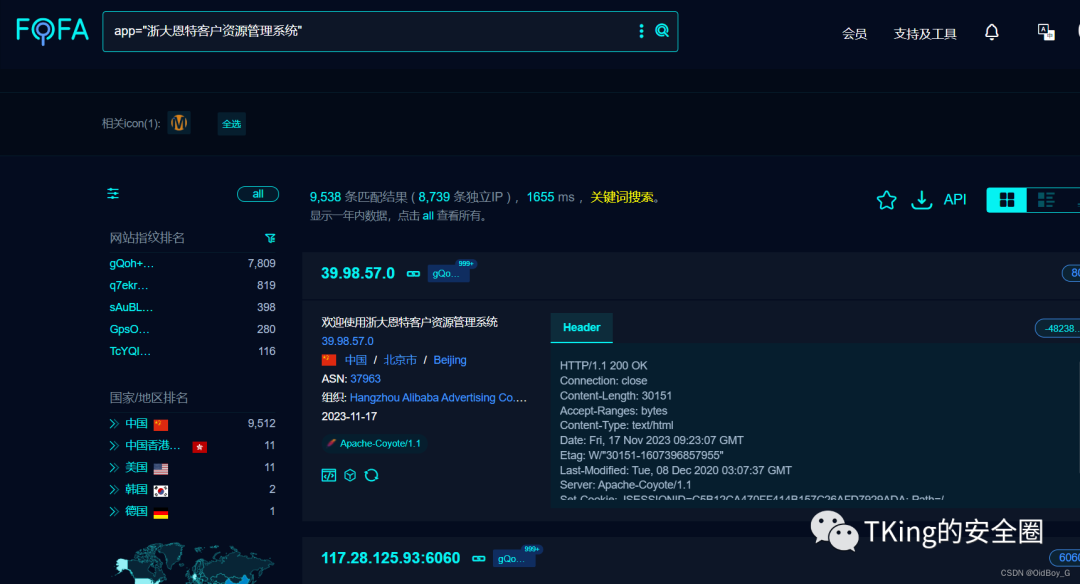Click the 全选 button
This screenshot has height=584, width=1080.
pos(231,124)
